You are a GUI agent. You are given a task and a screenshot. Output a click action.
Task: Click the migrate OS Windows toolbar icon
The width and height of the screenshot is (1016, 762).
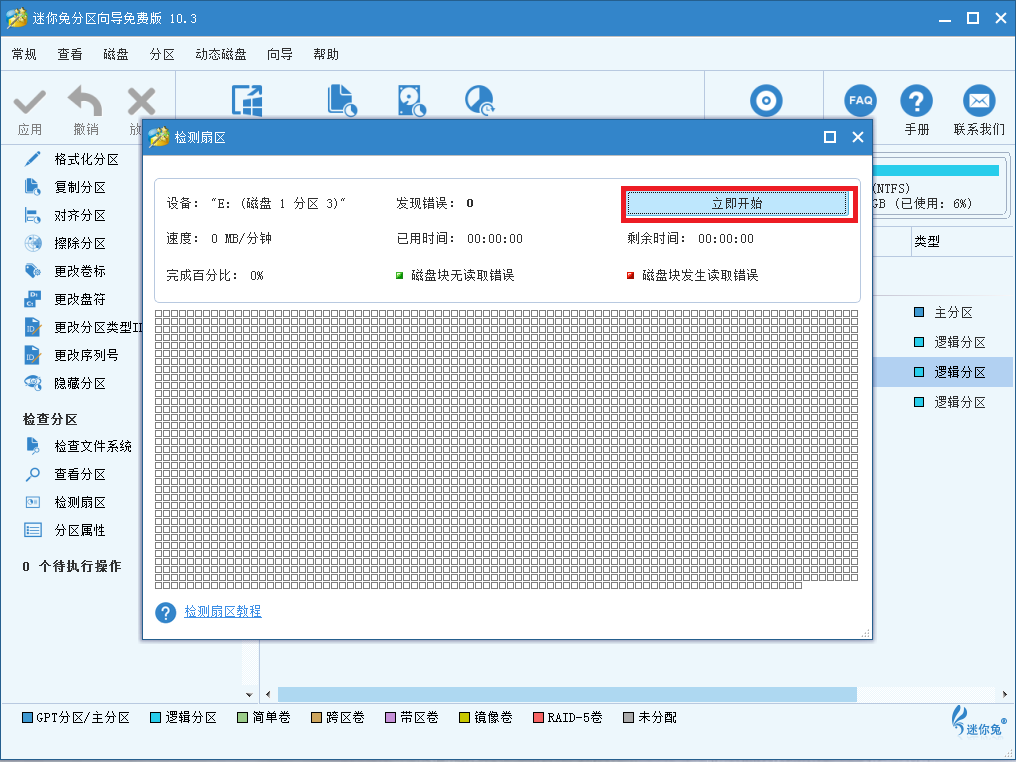coord(247,101)
